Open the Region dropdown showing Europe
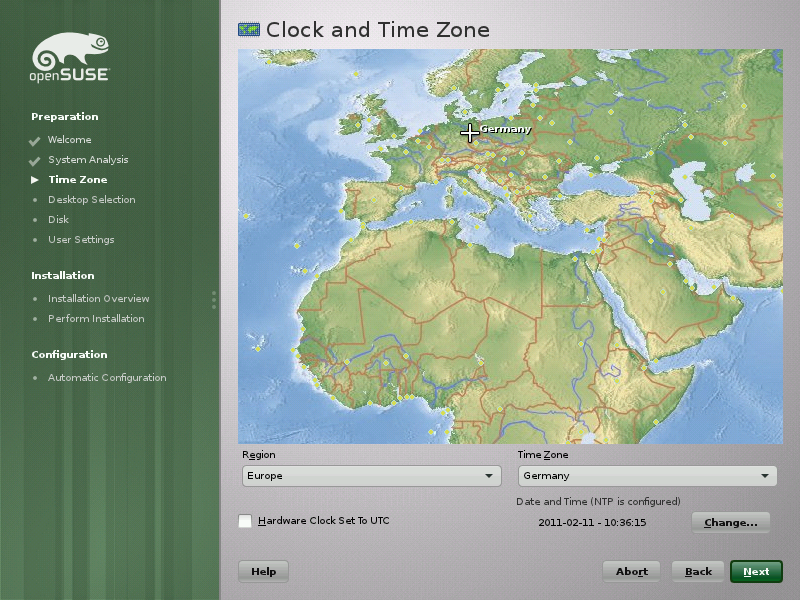 pyautogui.click(x=370, y=476)
